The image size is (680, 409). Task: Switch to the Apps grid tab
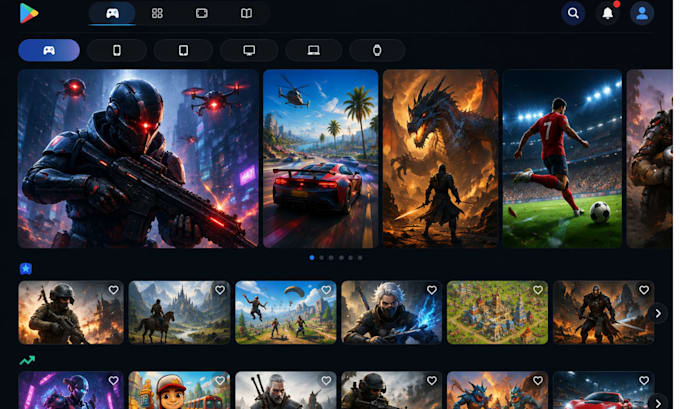157,13
